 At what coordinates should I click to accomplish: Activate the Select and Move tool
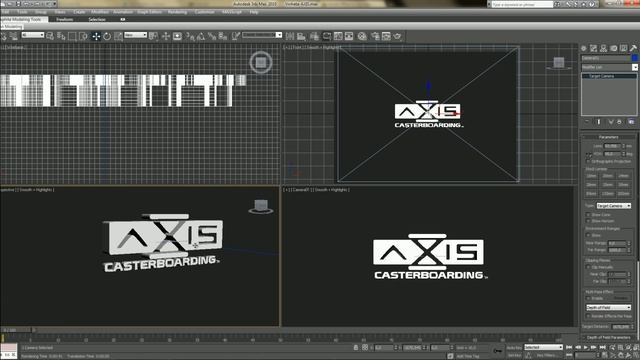pyautogui.click(x=96, y=36)
